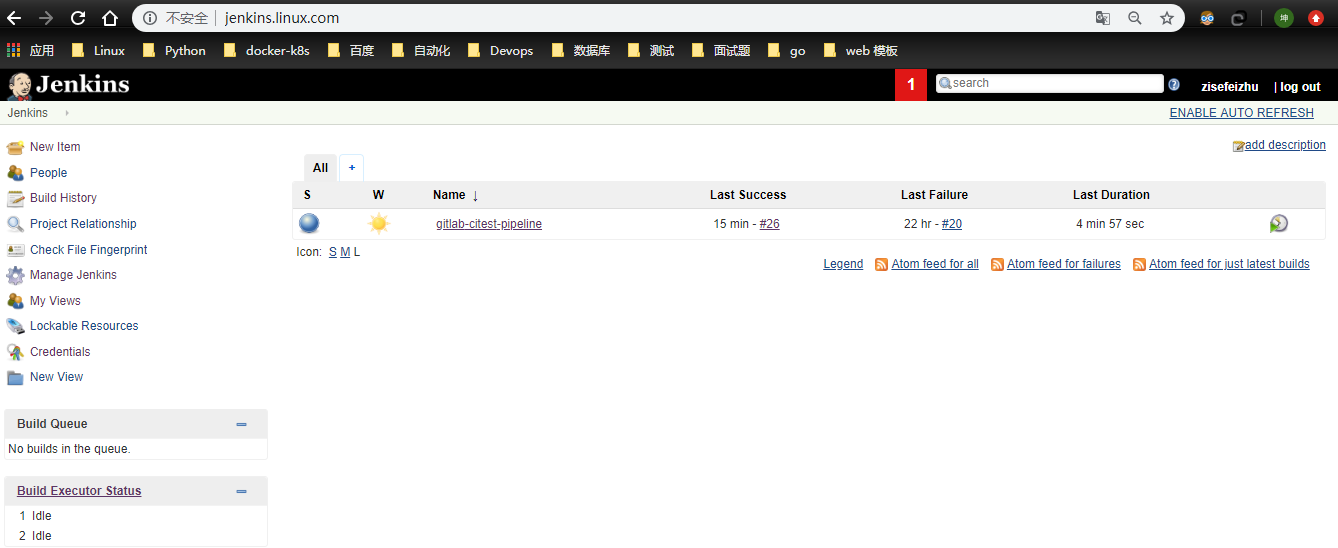Click the Jenkins breadcrumb link
Screen dimensions: 1338x548
point(28,113)
